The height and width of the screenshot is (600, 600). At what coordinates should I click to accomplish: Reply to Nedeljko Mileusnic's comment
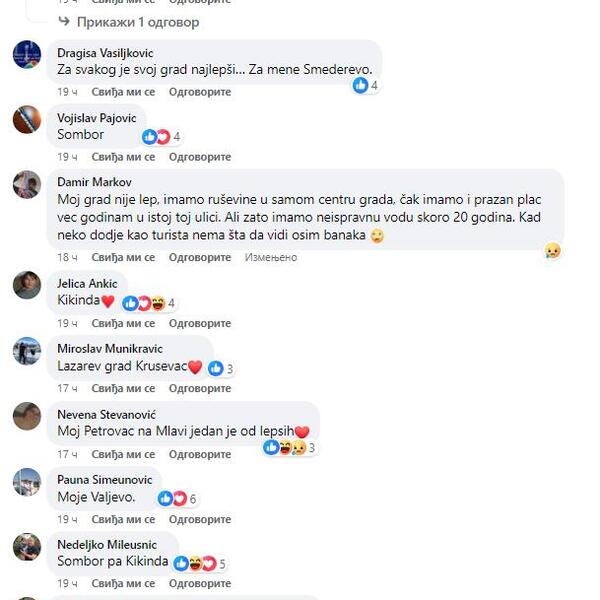pyautogui.click(x=200, y=584)
